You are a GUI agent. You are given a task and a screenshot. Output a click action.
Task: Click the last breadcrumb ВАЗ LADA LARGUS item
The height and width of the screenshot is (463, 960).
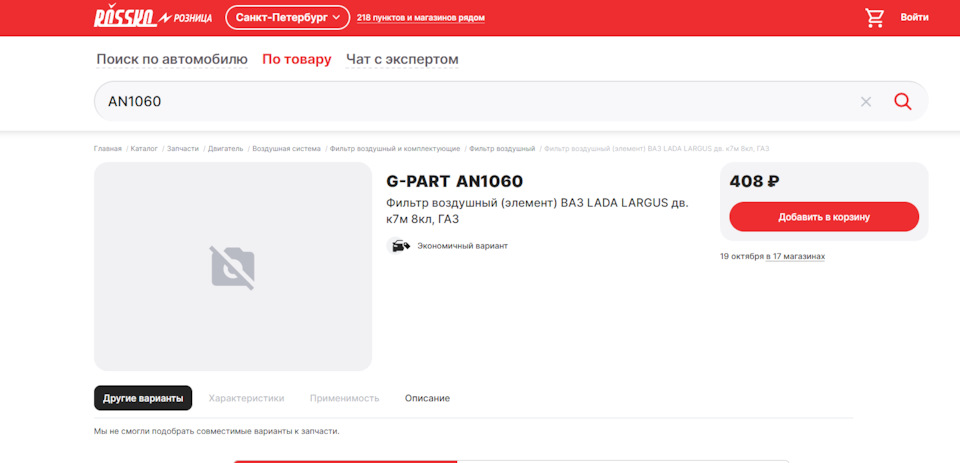click(x=657, y=149)
